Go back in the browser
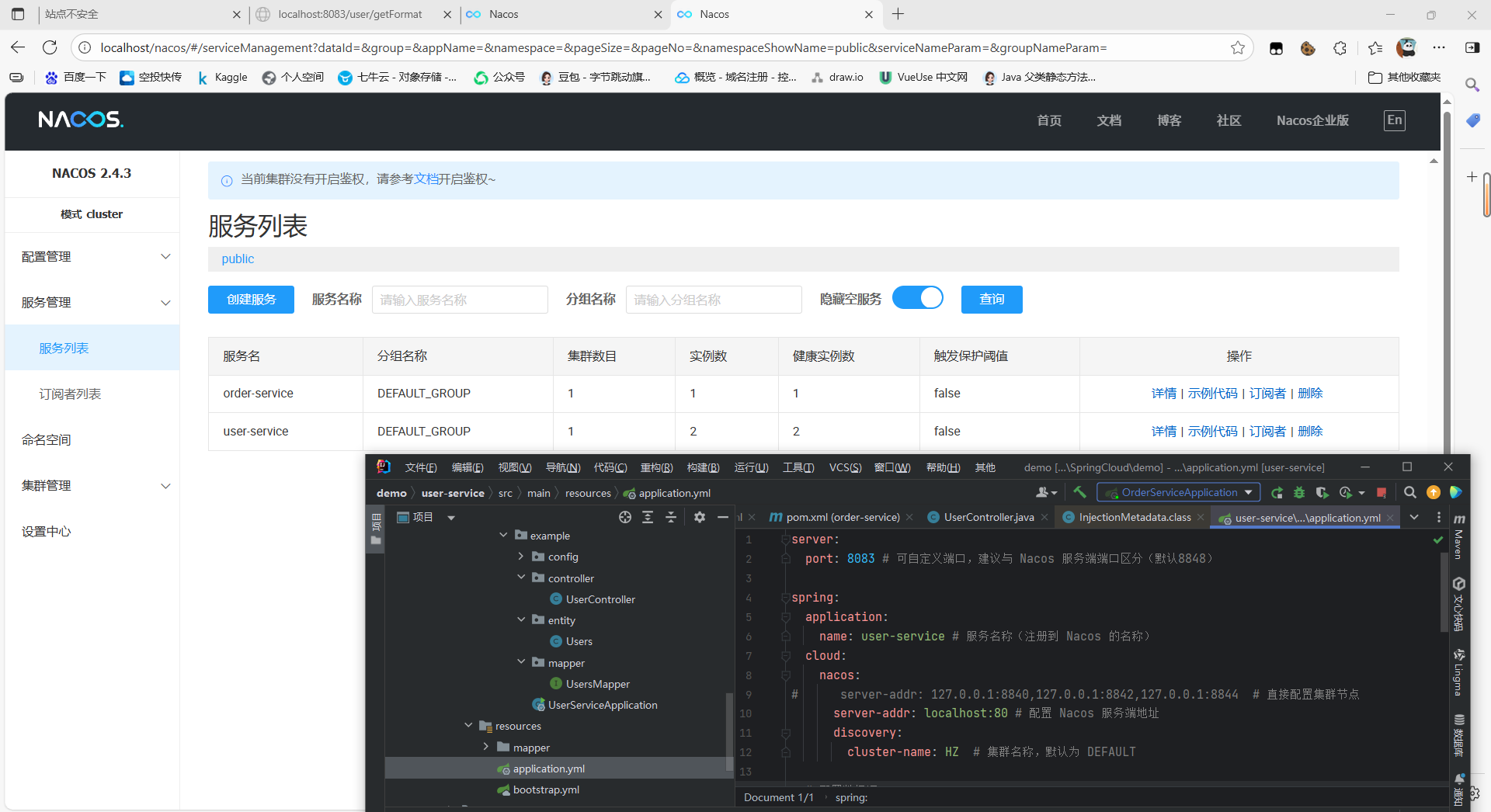Image resolution: width=1491 pixels, height=812 pixels. click(18, 47)
